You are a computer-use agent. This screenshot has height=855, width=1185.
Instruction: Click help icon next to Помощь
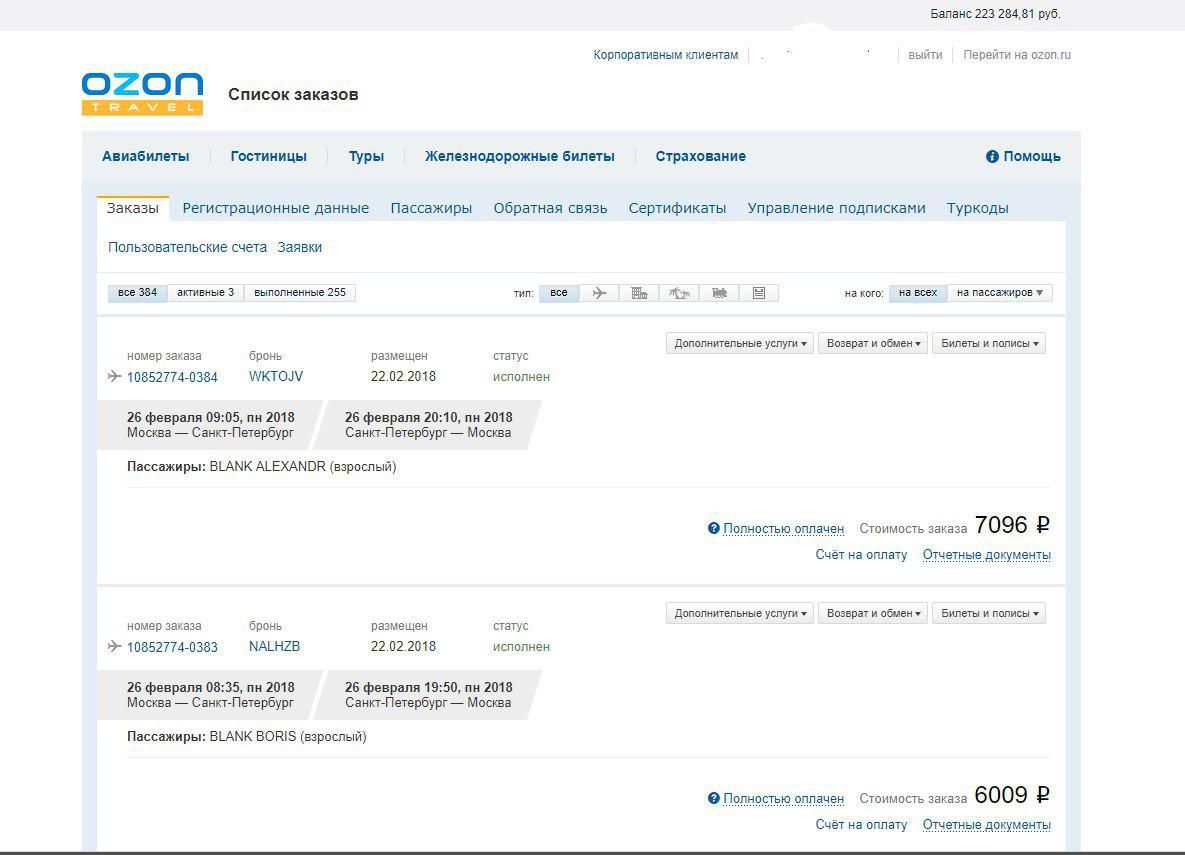[992, 157]
